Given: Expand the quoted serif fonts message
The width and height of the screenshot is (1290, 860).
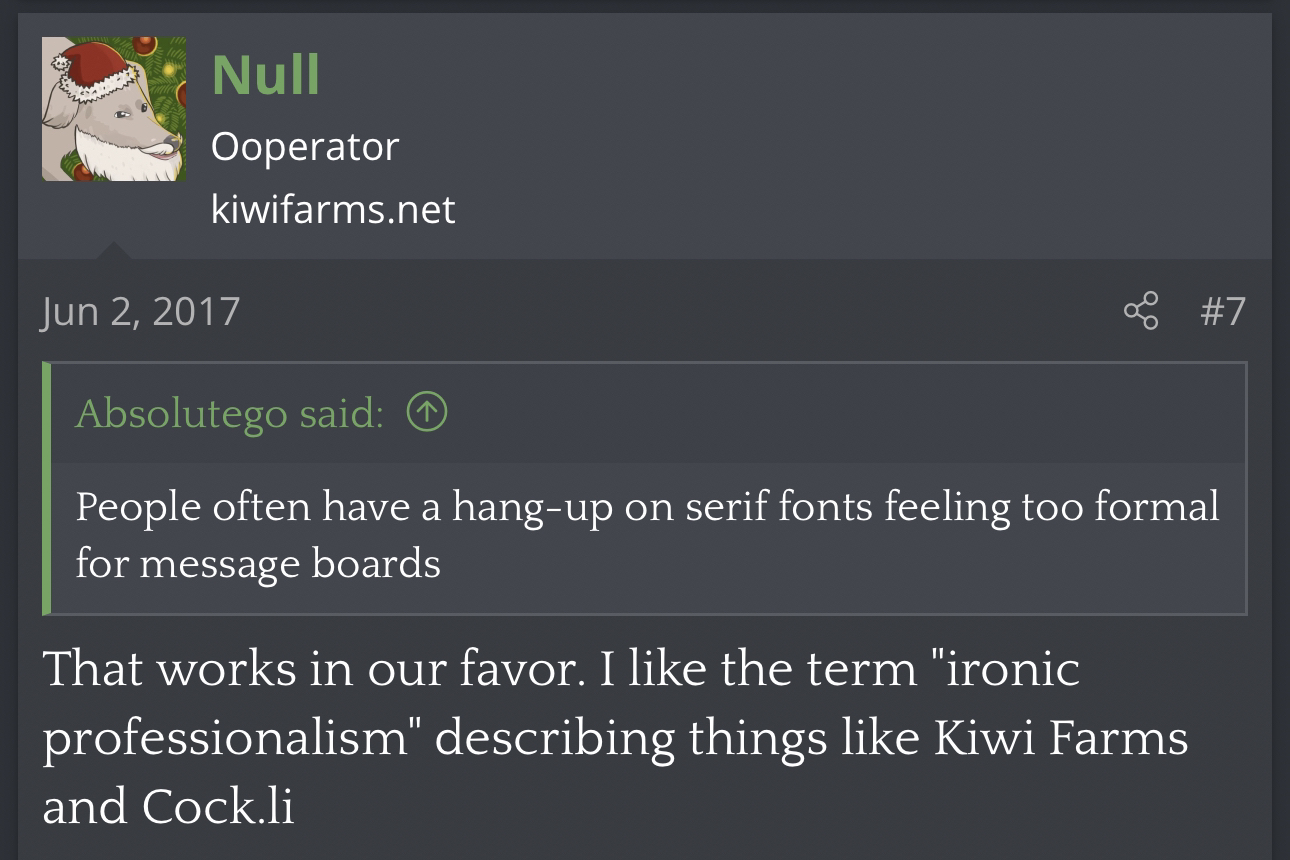Looking at the screenshot, I should 648,536.
